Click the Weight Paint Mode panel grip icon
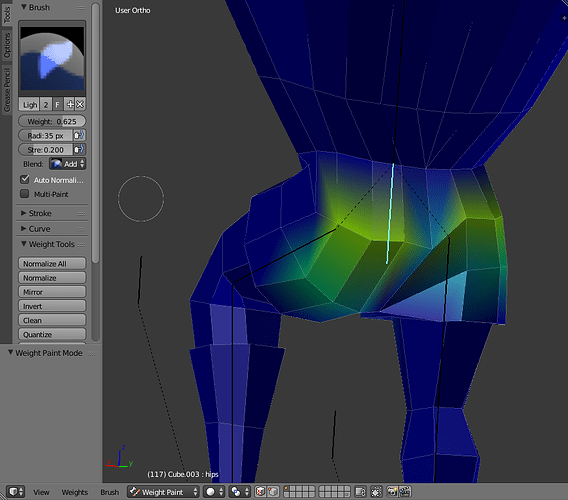 pyautogui.click(x=91, y=353)
